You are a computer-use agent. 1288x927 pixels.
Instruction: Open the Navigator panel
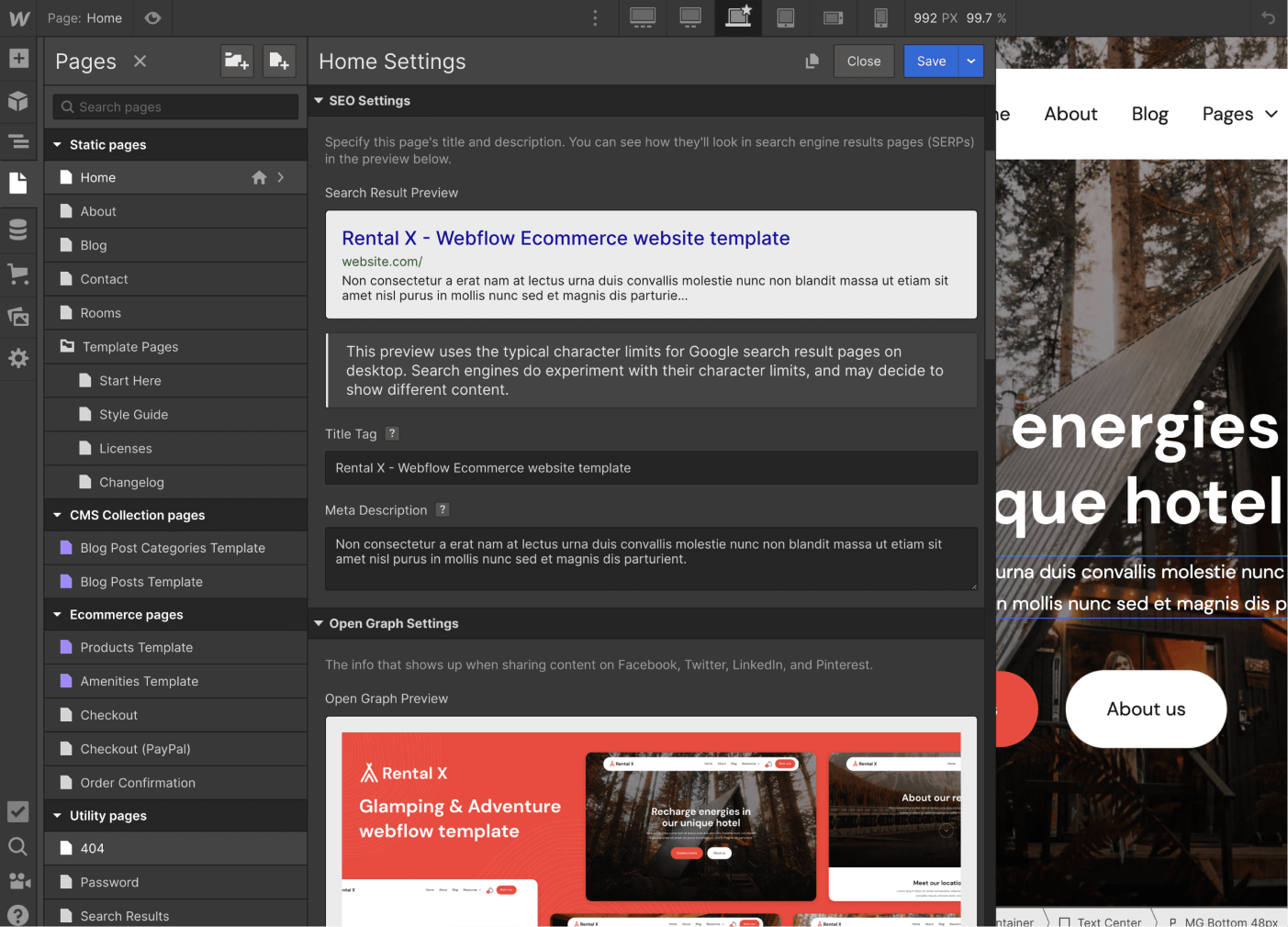point(18,142)
